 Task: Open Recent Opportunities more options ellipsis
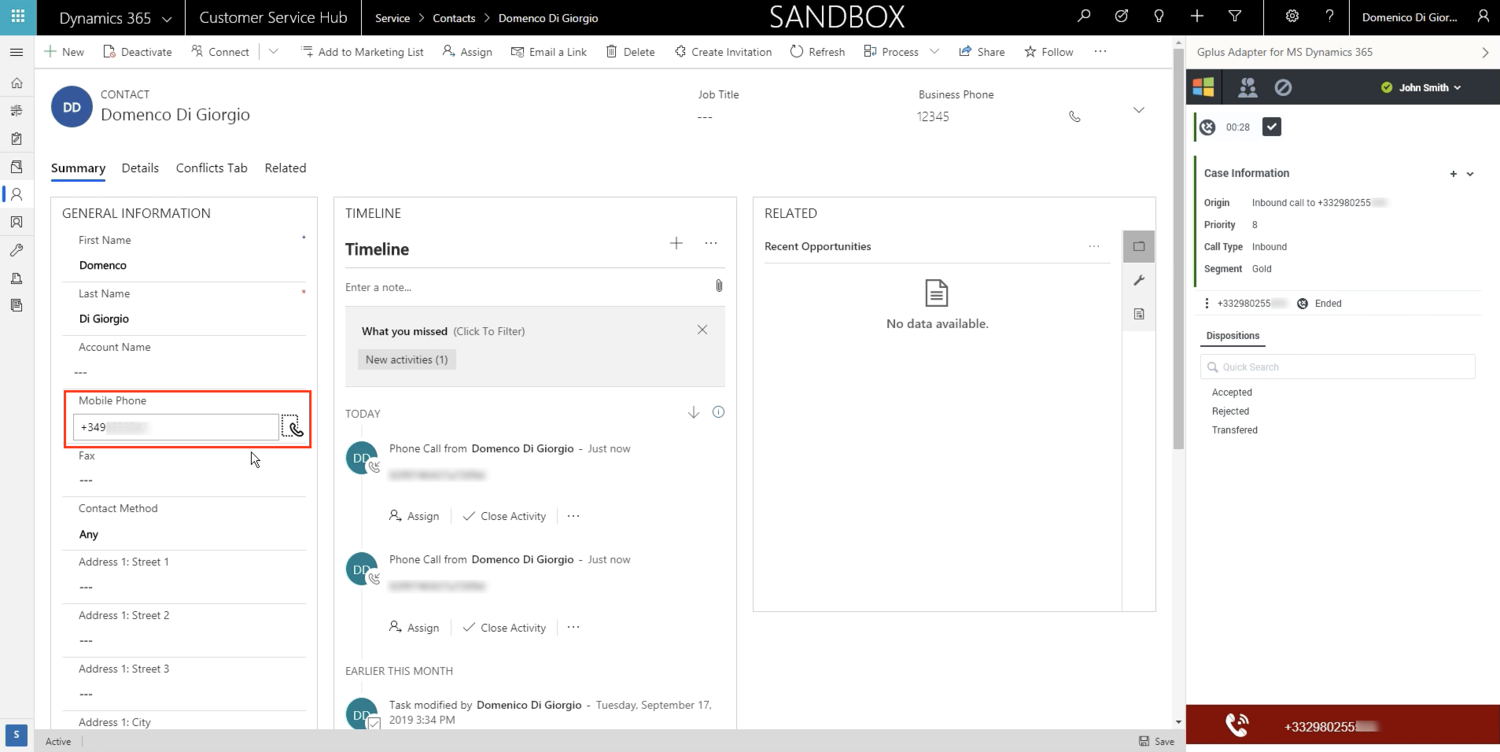click(1094, 246)
